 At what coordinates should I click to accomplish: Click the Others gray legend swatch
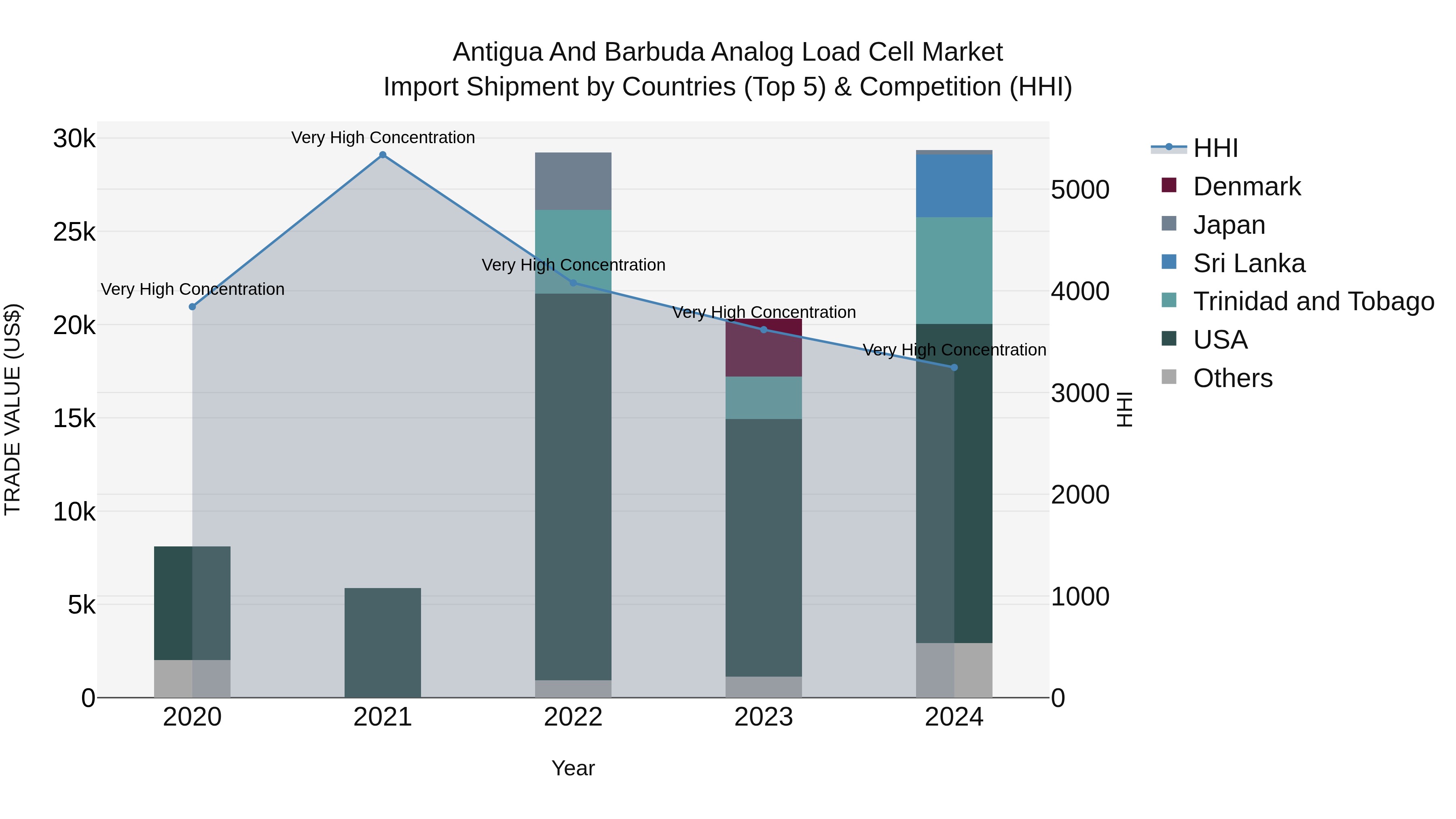point(1169,377)
